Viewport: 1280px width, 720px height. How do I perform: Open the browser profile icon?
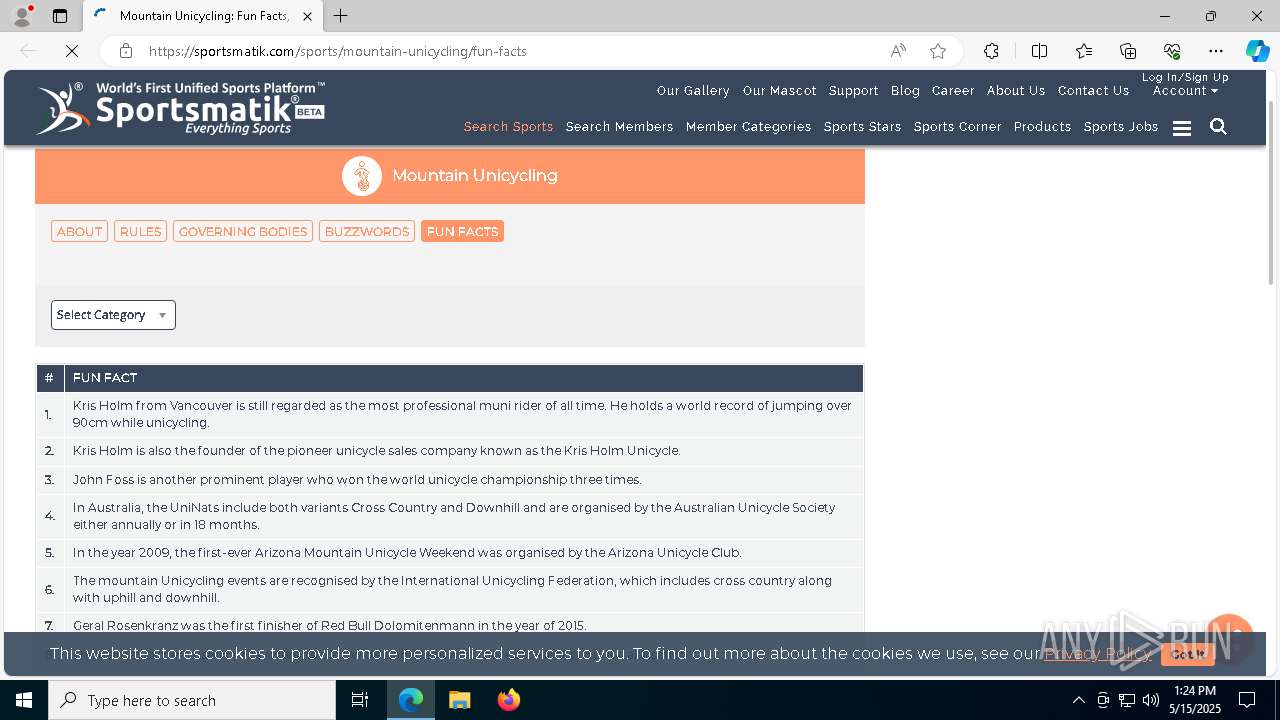[21, 16]
